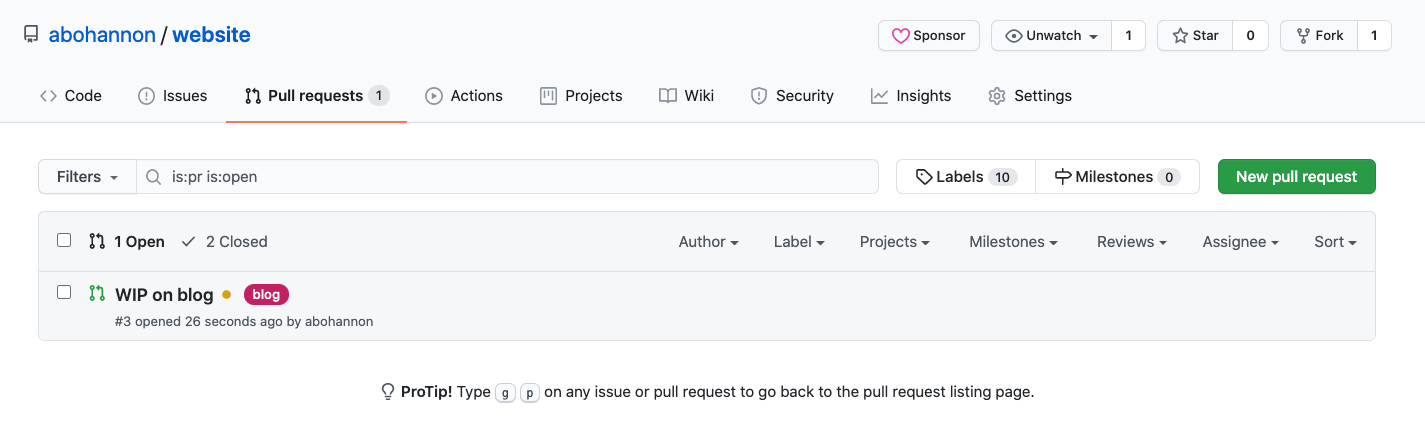
Task: Show the 2 Closed pull requests
Action: click(x=224, y=241)
